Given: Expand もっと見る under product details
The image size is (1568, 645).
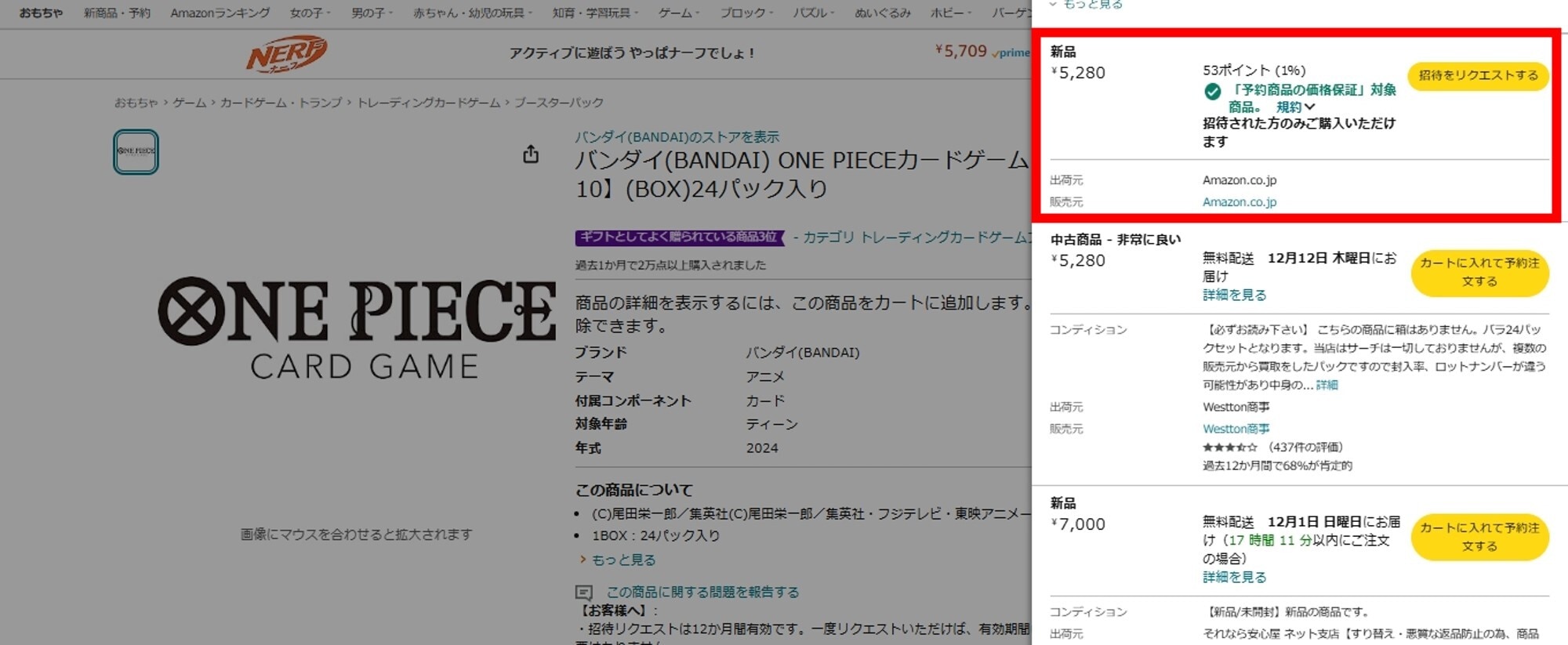Looking at the screenshot, I should coord(617,560).
